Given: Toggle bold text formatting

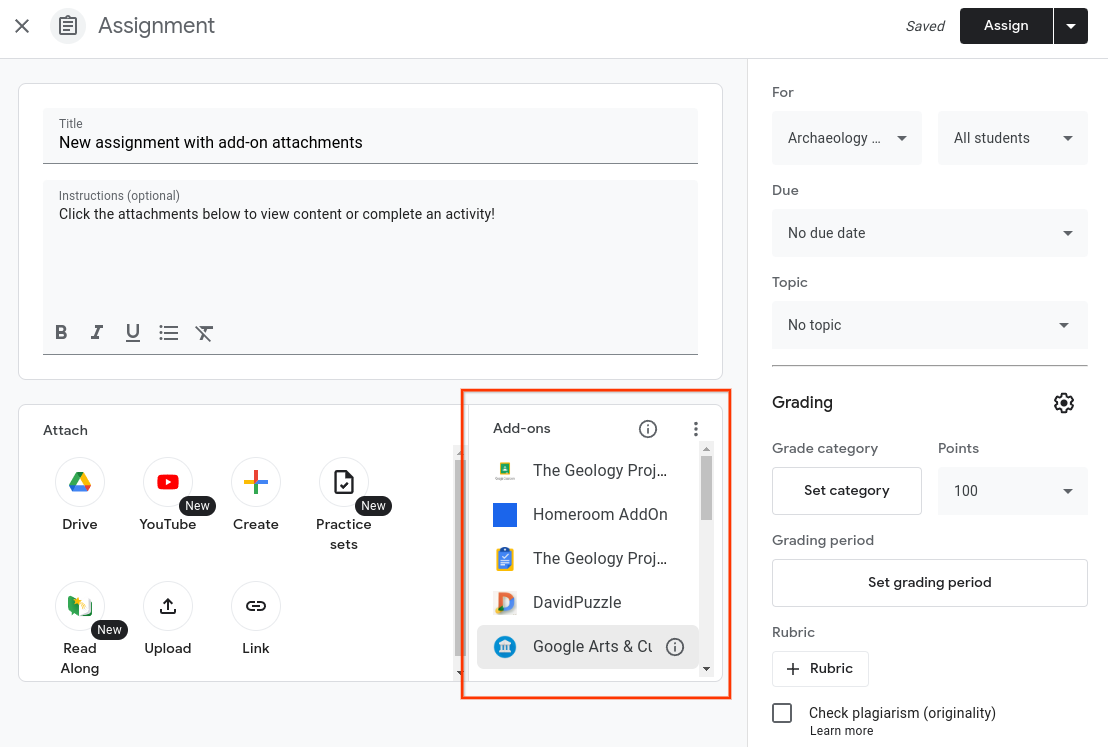Looking at the screenshot, I should coord(61,332).
